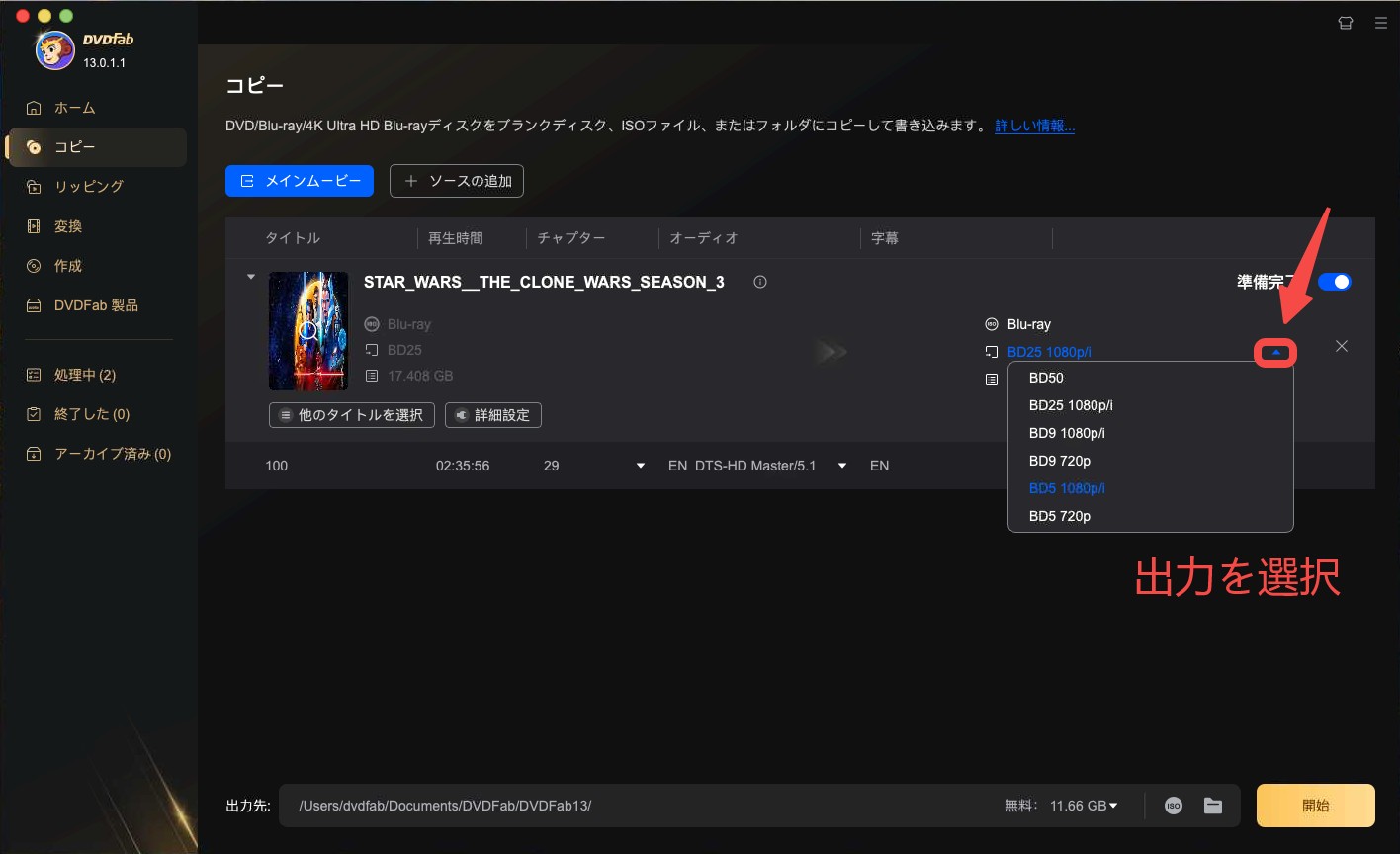This screenshot has height=854, width=1400.
Task: Click the ripping icon in sidebar
Action: tap(34, 187)
